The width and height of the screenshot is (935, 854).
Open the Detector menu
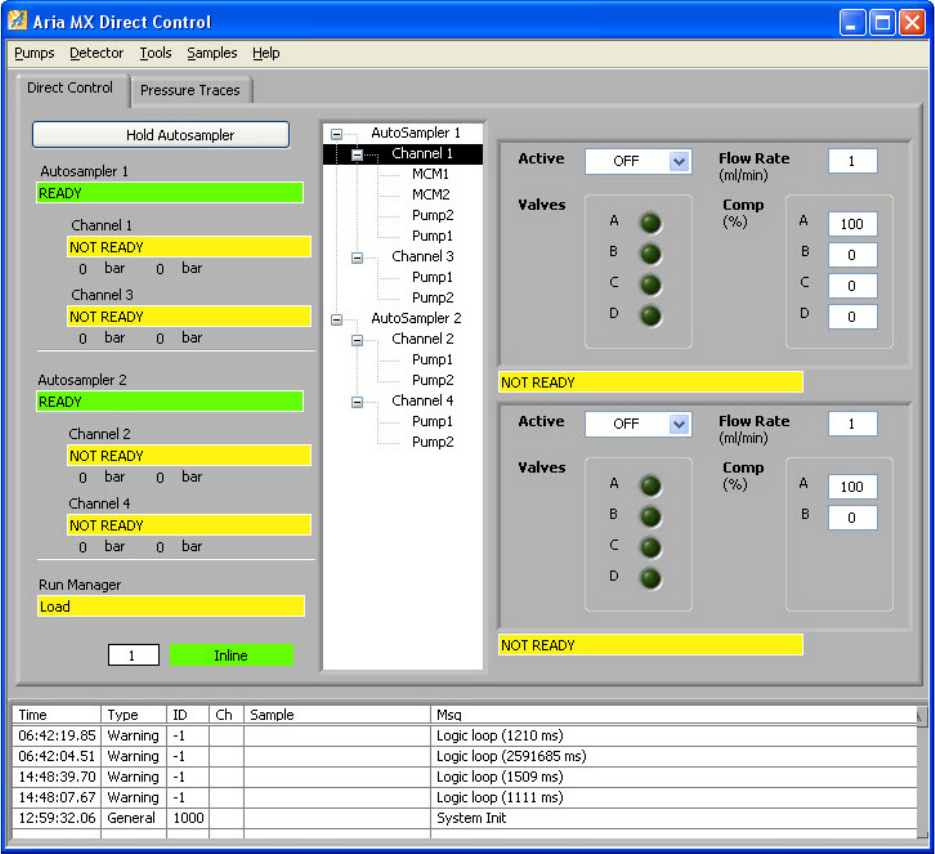coord(96,53)
